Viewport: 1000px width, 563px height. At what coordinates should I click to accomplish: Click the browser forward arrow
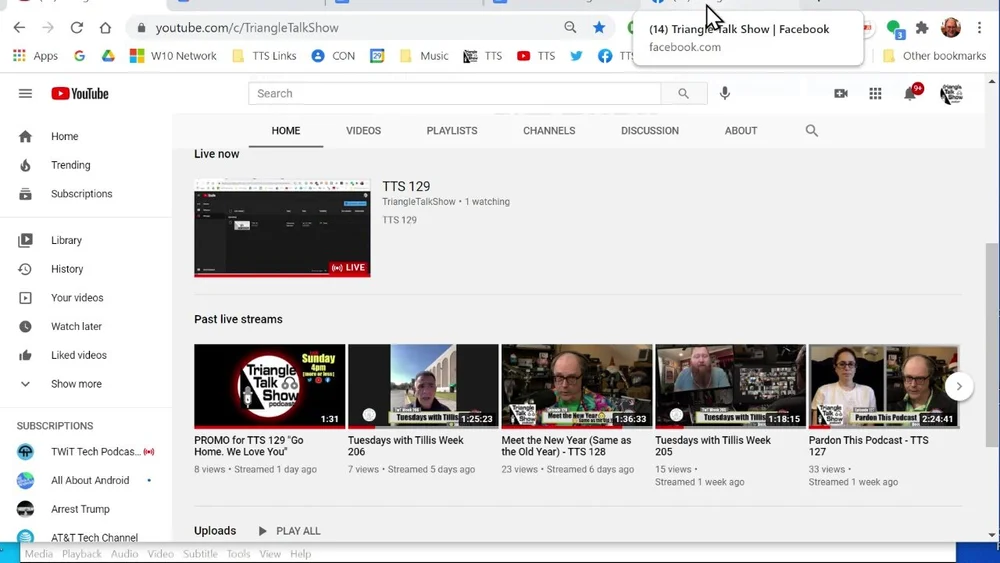48,27
